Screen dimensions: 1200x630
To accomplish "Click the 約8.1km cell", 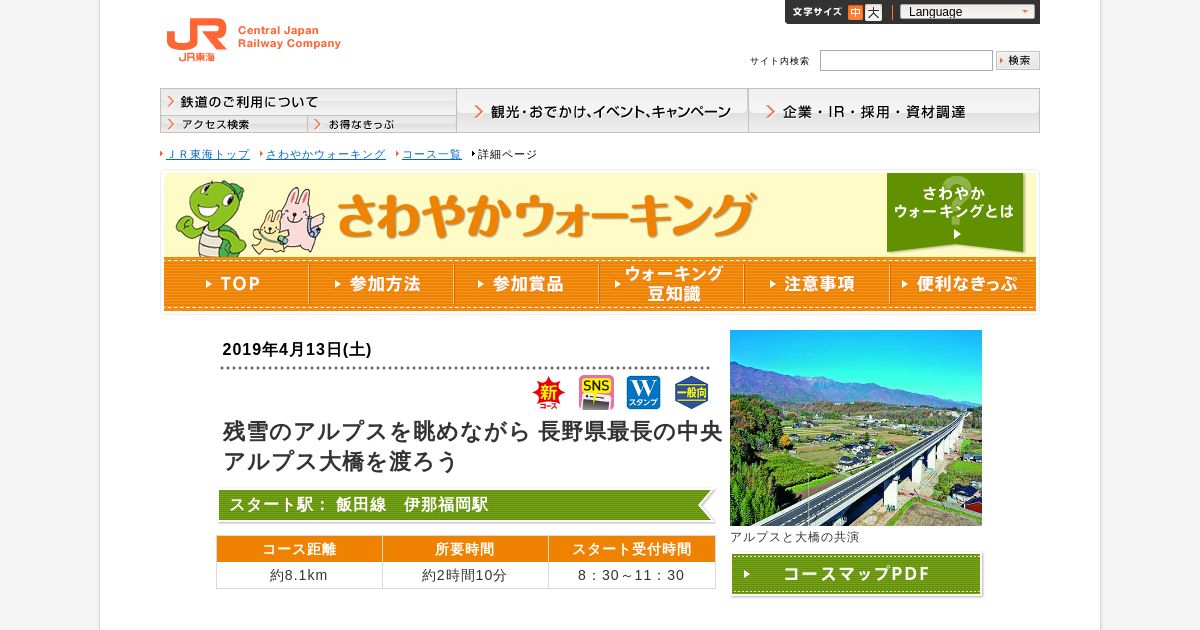I will (299, 575).
